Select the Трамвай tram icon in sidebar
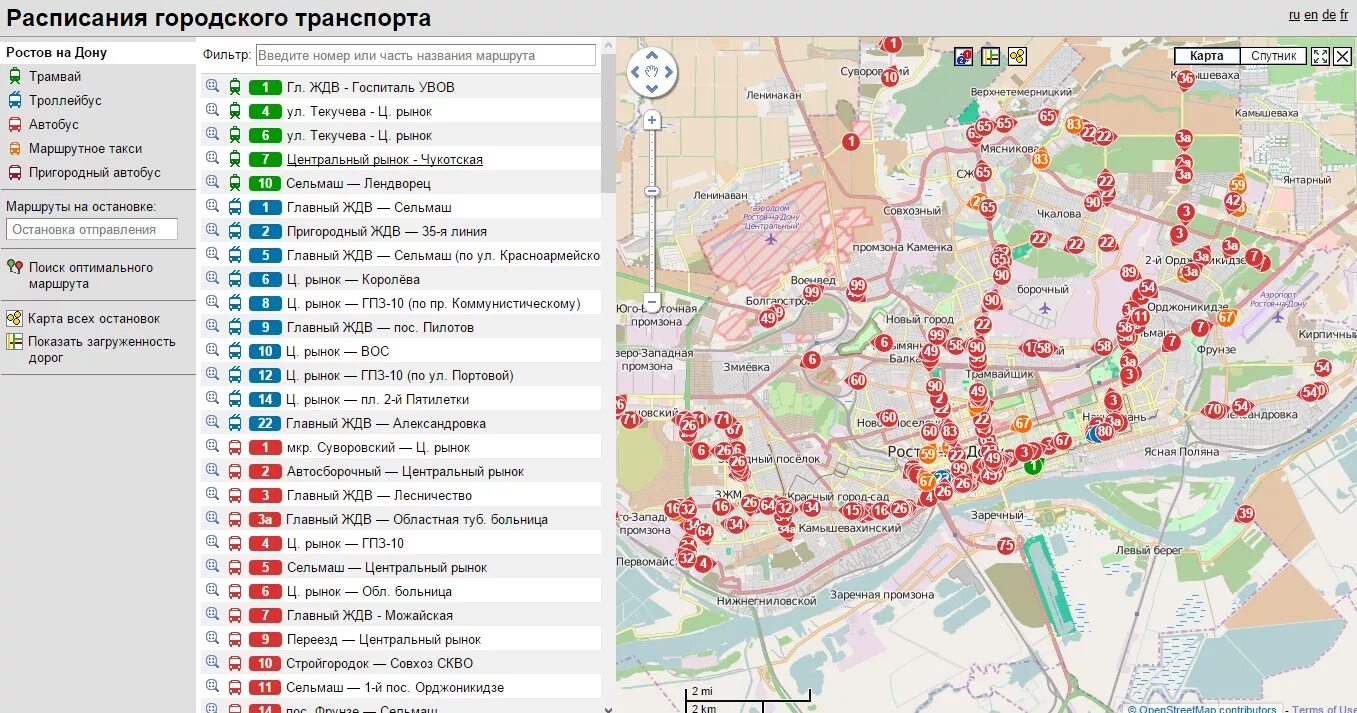This screenshot has height=713, width=1357. coord(15,76)
